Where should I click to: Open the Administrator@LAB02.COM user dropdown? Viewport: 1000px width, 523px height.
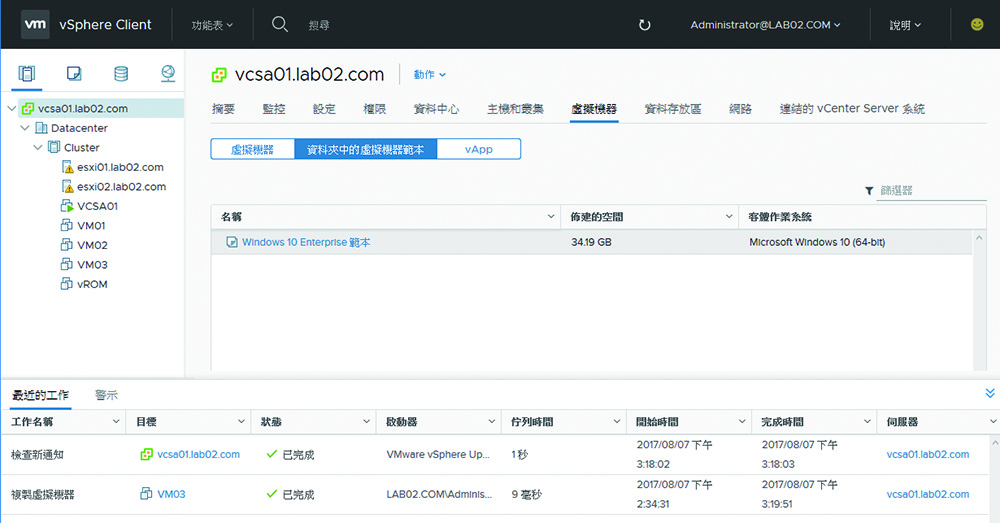tap(765, 25)
